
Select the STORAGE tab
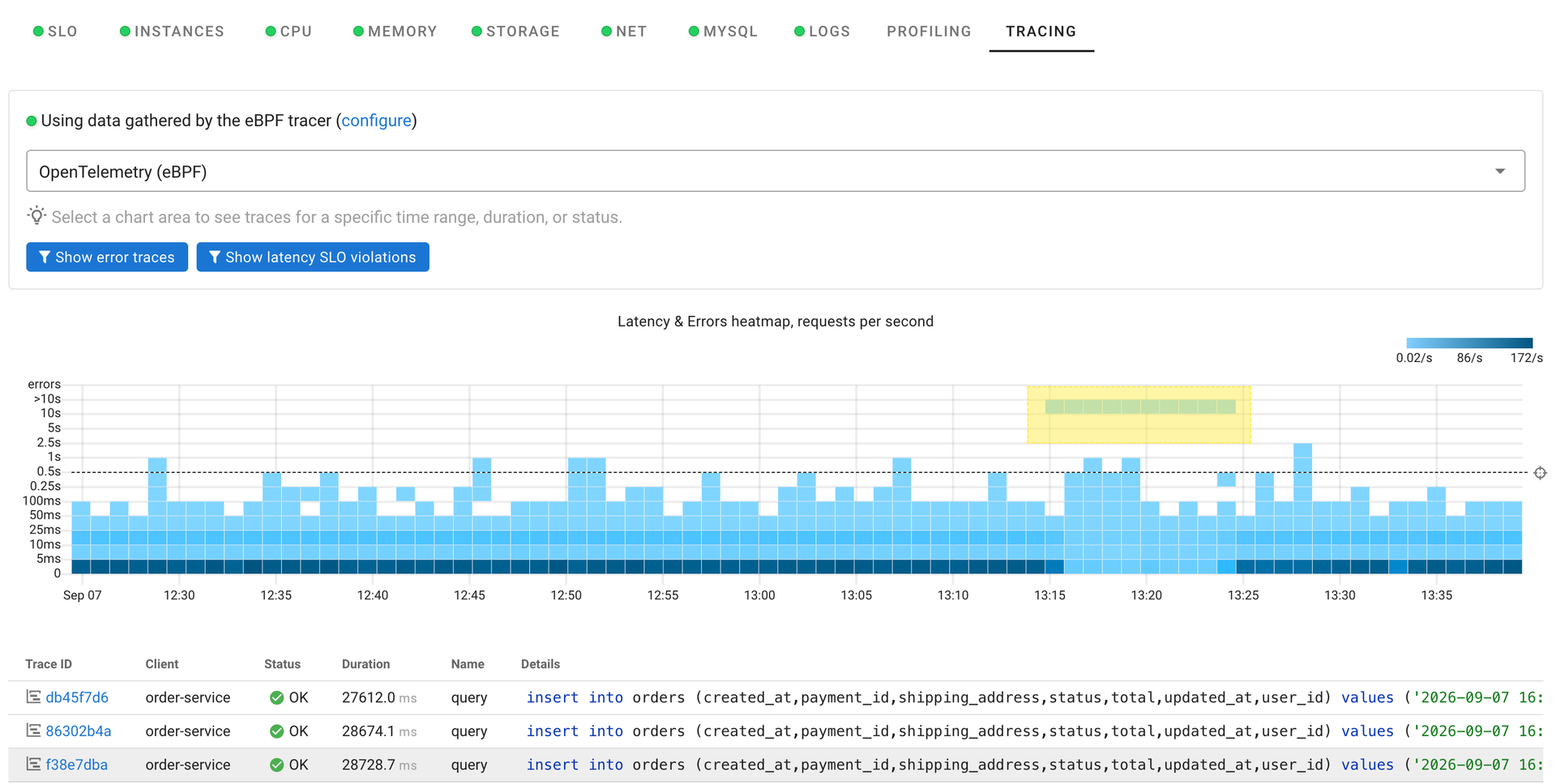[515, 32]
